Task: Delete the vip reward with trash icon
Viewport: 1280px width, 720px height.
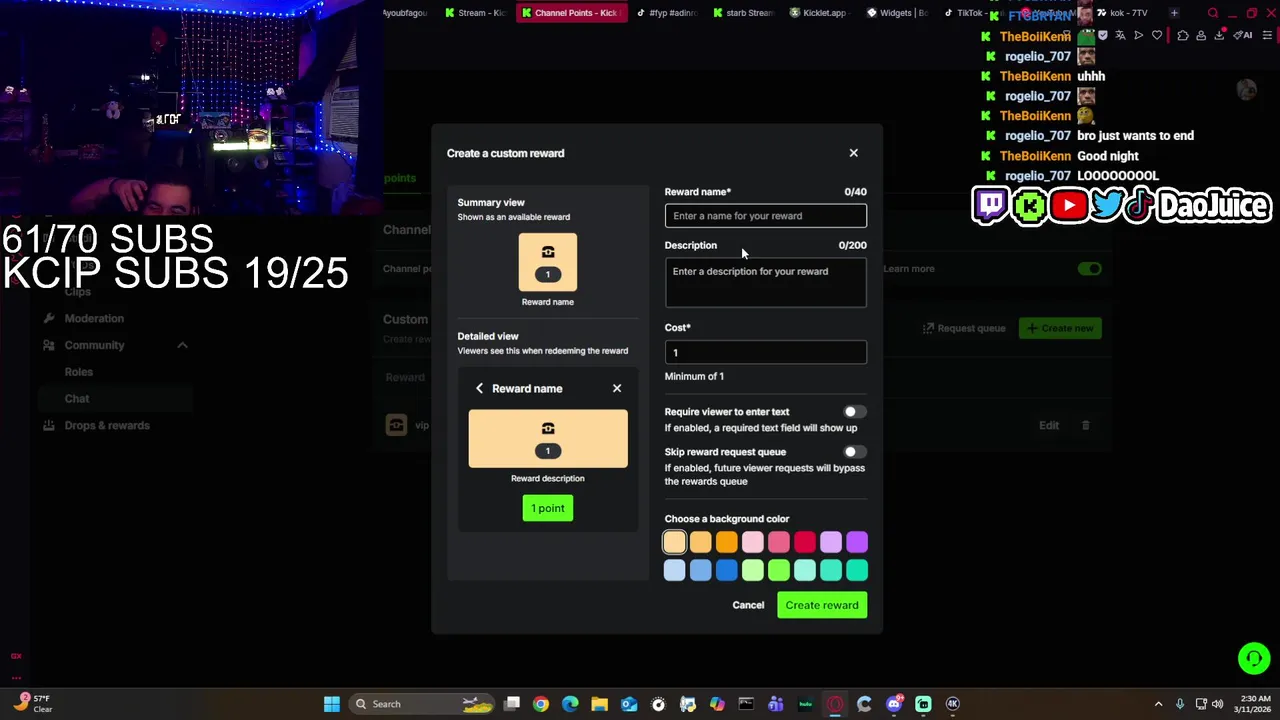Action: tap(1086, 425)
